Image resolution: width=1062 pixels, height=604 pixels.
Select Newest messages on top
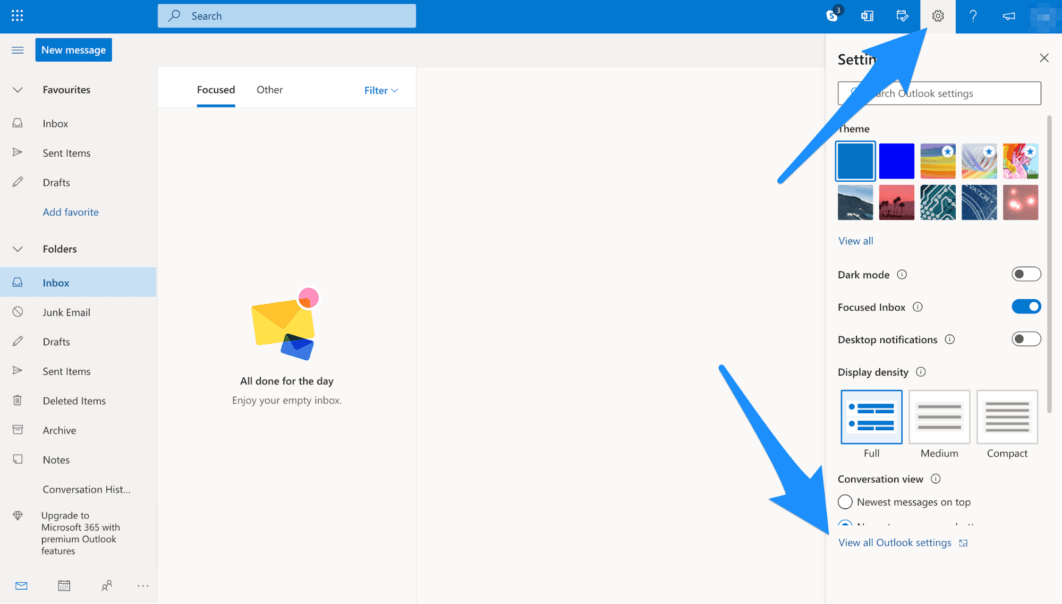pos(845,501)
